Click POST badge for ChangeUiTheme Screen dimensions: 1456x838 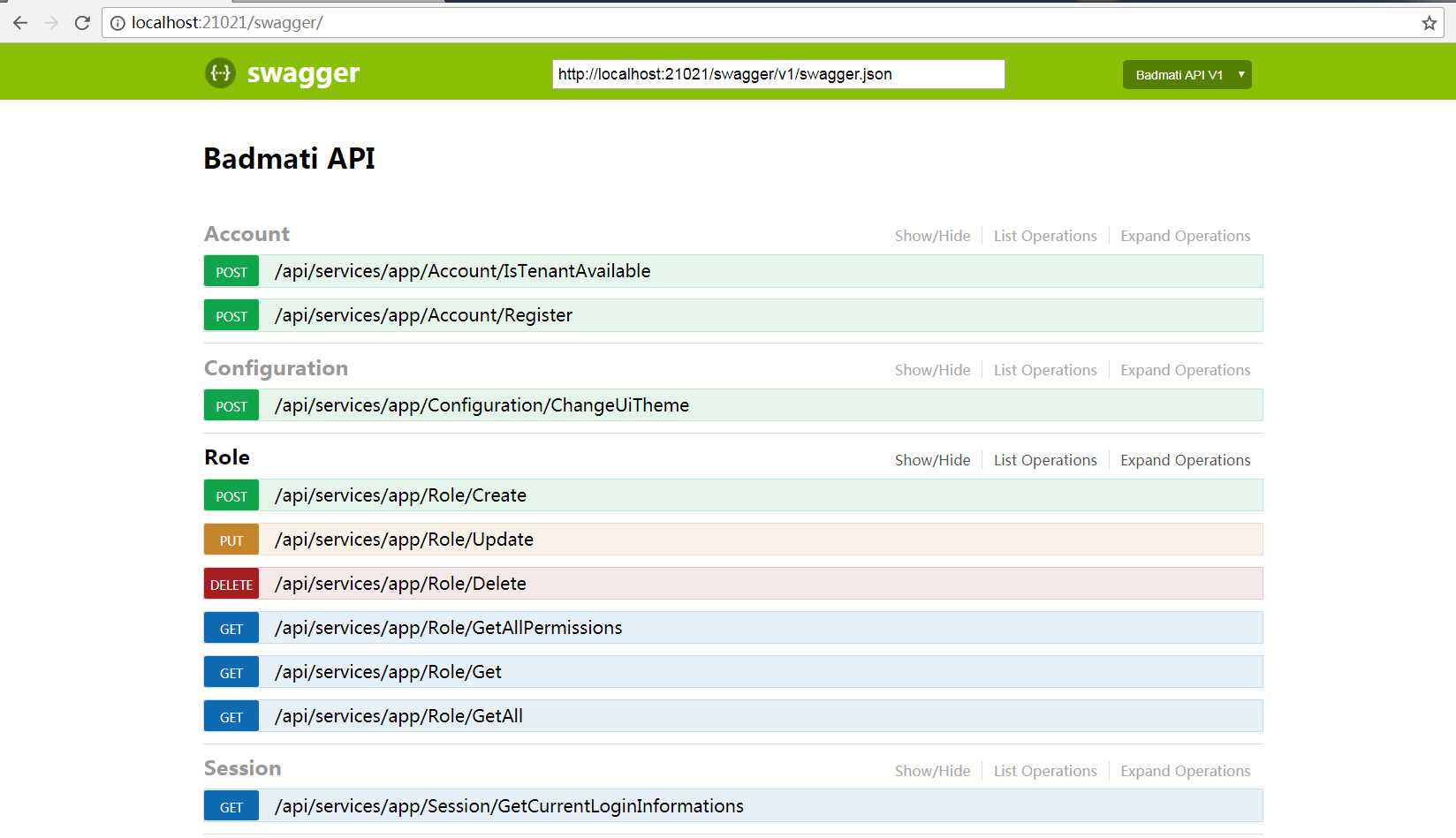231,406
